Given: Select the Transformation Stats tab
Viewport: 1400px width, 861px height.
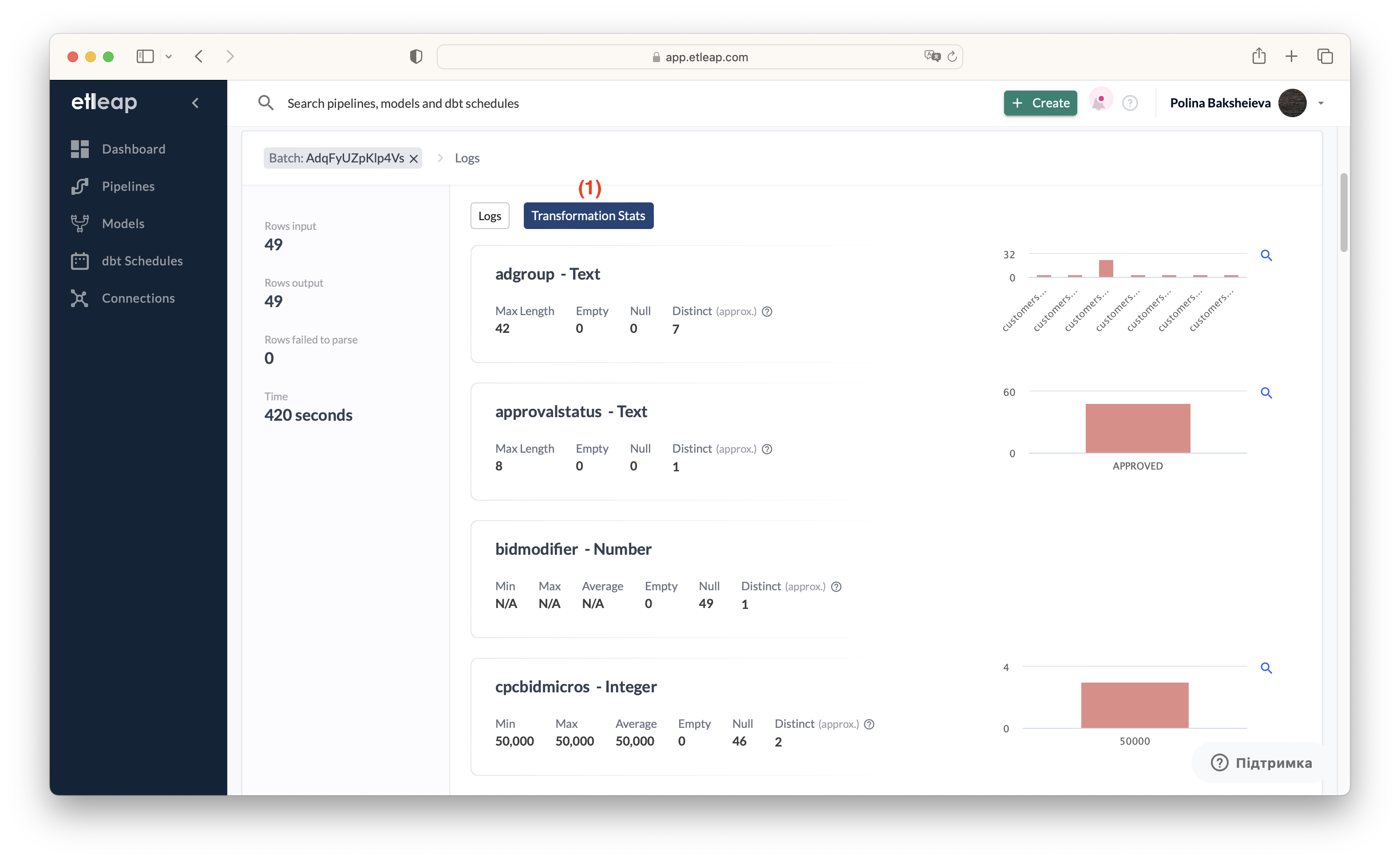Looking at the screenshot, I should [x=588, y=216].
